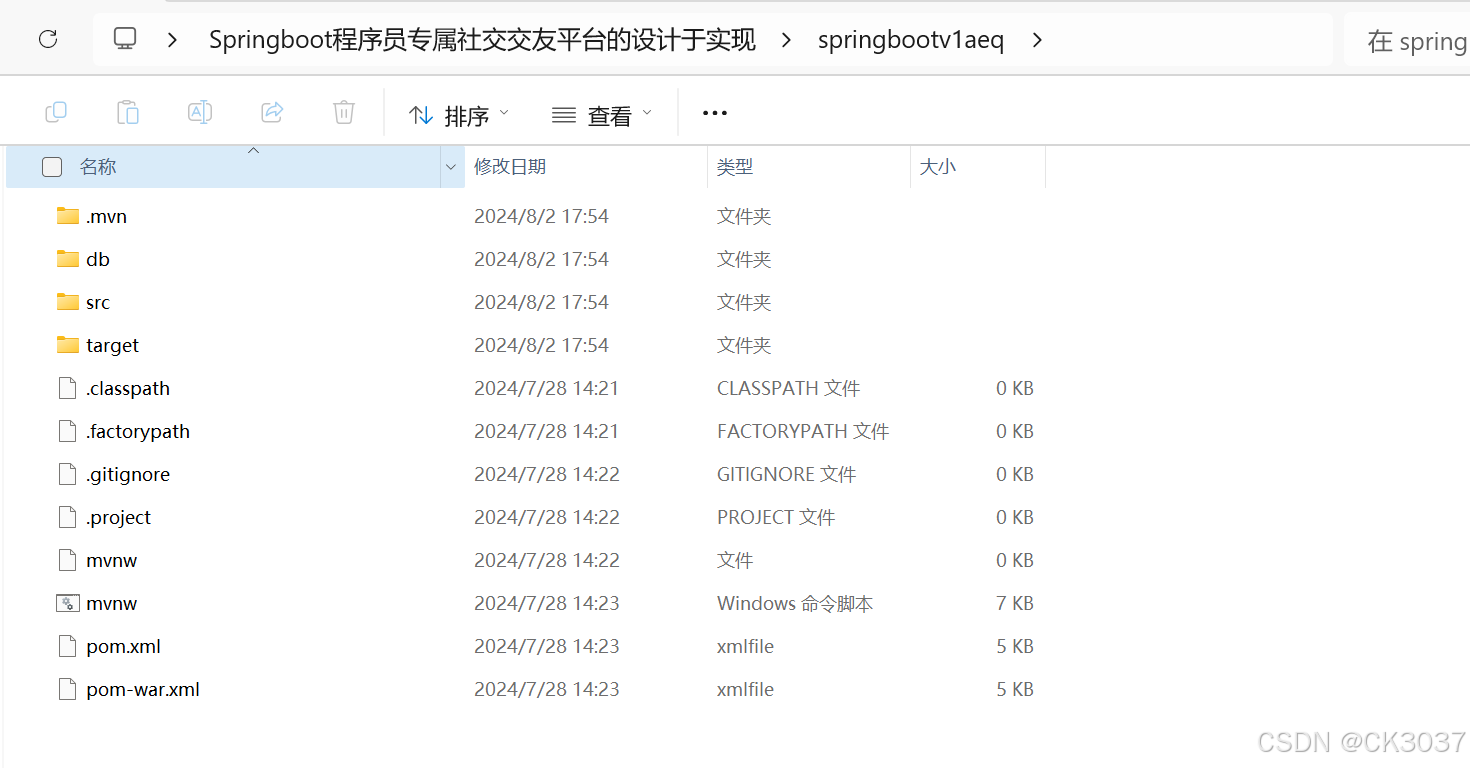This screenshot has width=1470, height=768.
Task: Click the mvnw Windows command script icon
Action: (67, 603)
